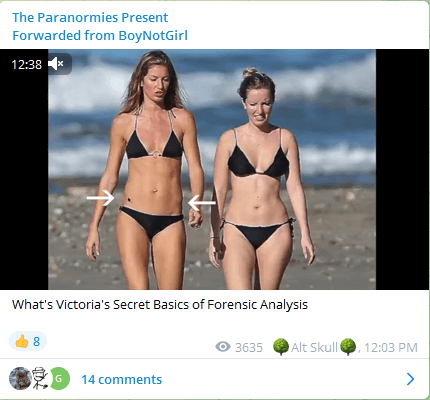Click the reaction count number 8

(36, 341)
